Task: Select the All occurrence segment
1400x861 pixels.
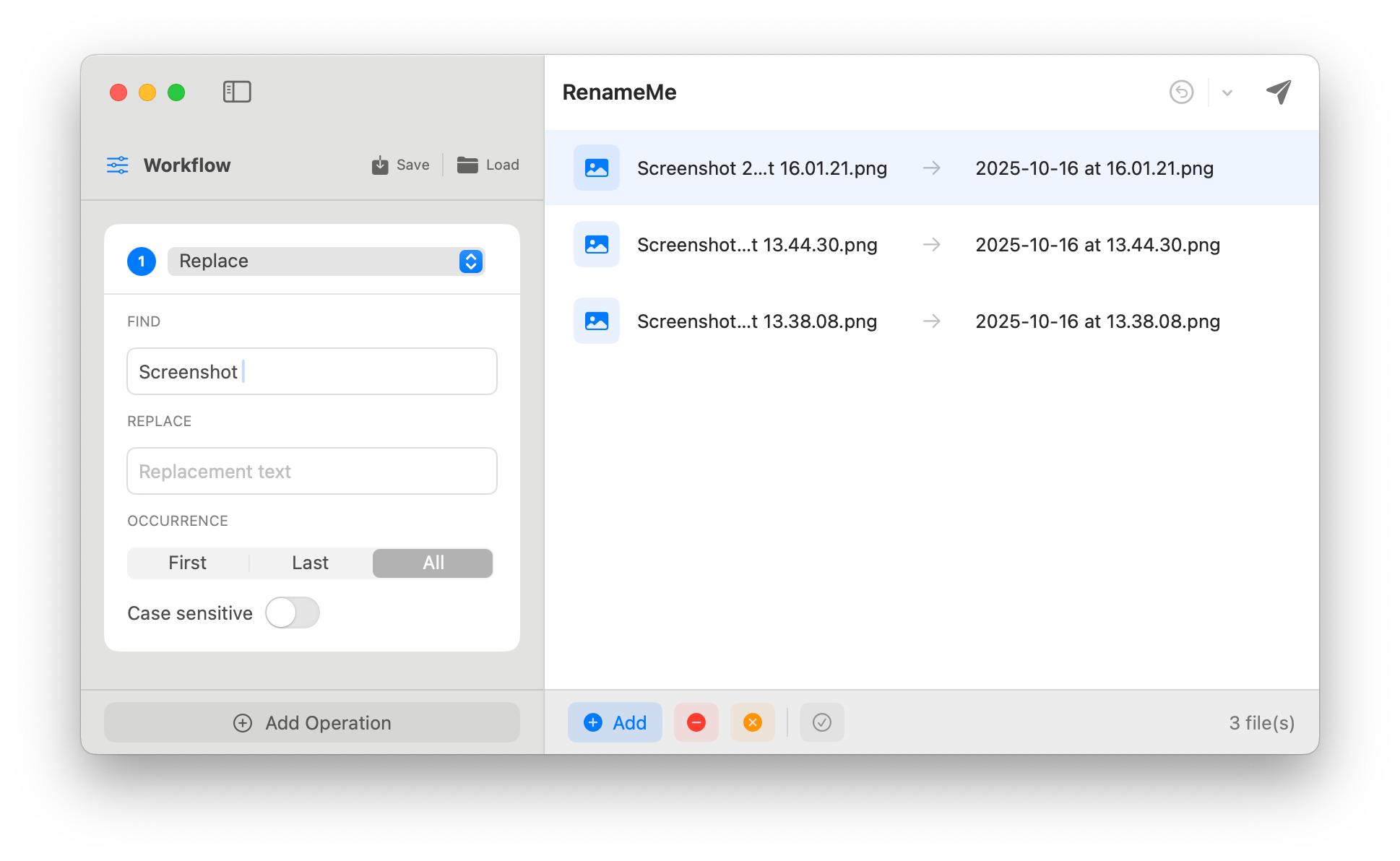Action: click(x=432, y=563)
